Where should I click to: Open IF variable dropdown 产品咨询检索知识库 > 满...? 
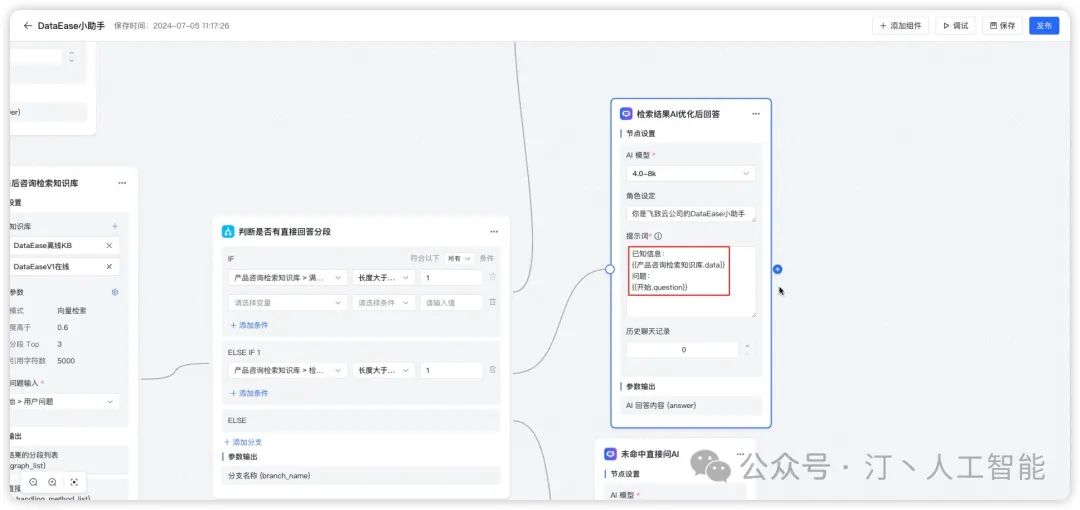[287, 277]
